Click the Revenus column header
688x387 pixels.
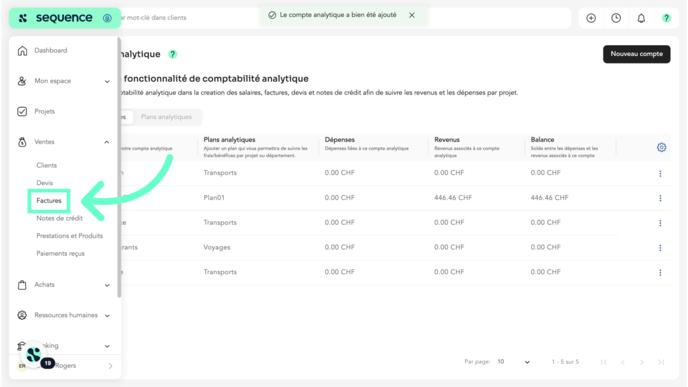point(447,140)
